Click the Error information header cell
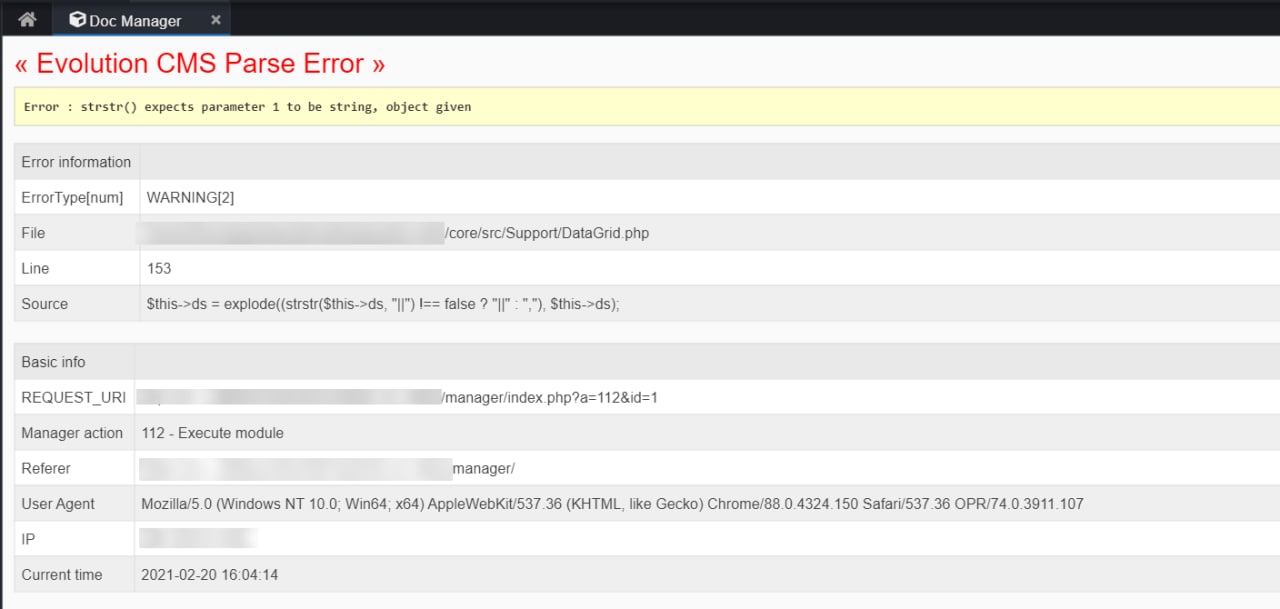This screenshot has width=1280, height=609. (76, 162)
